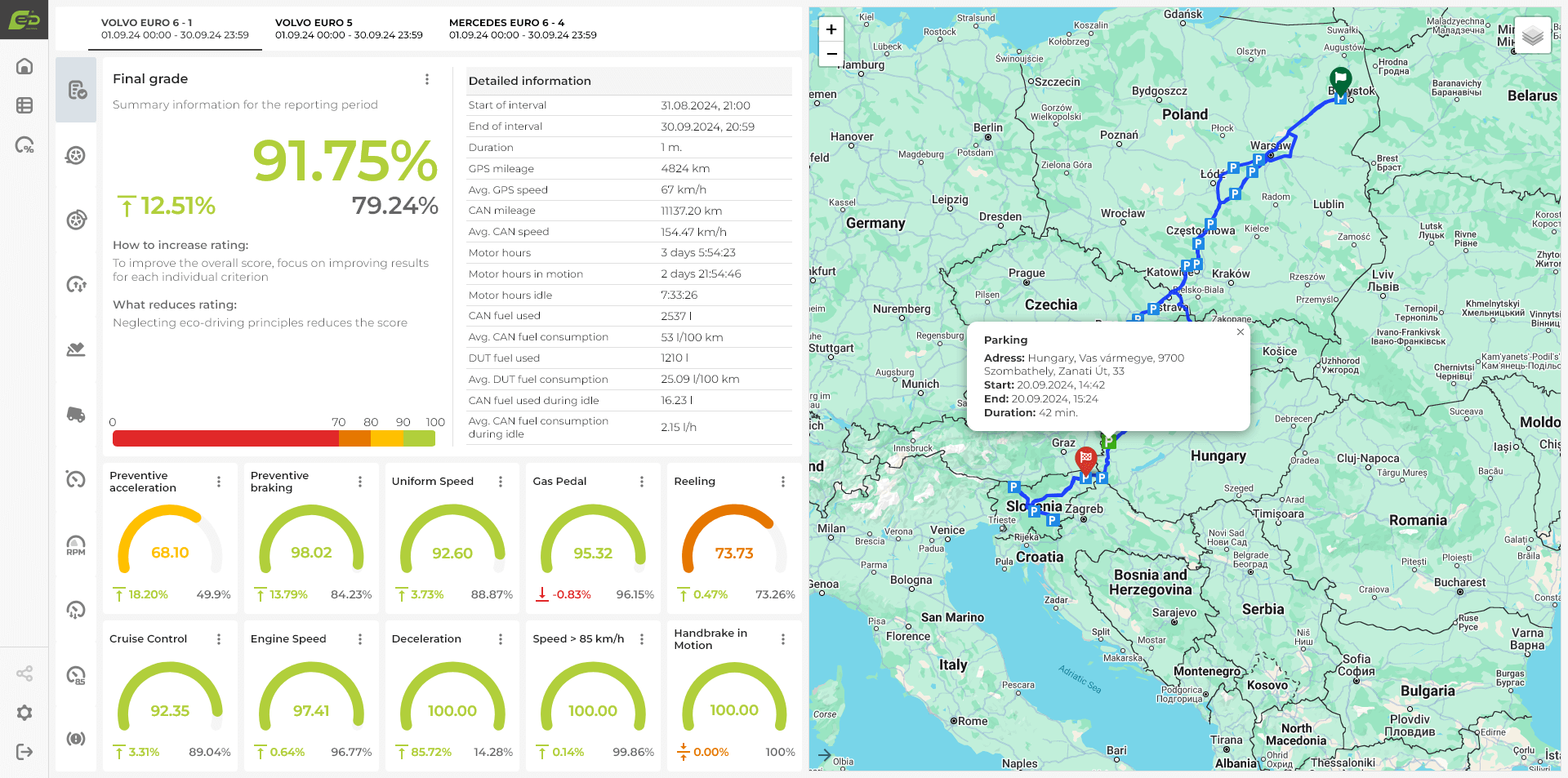Click the 91.75% final grade value

click(345, 160)
